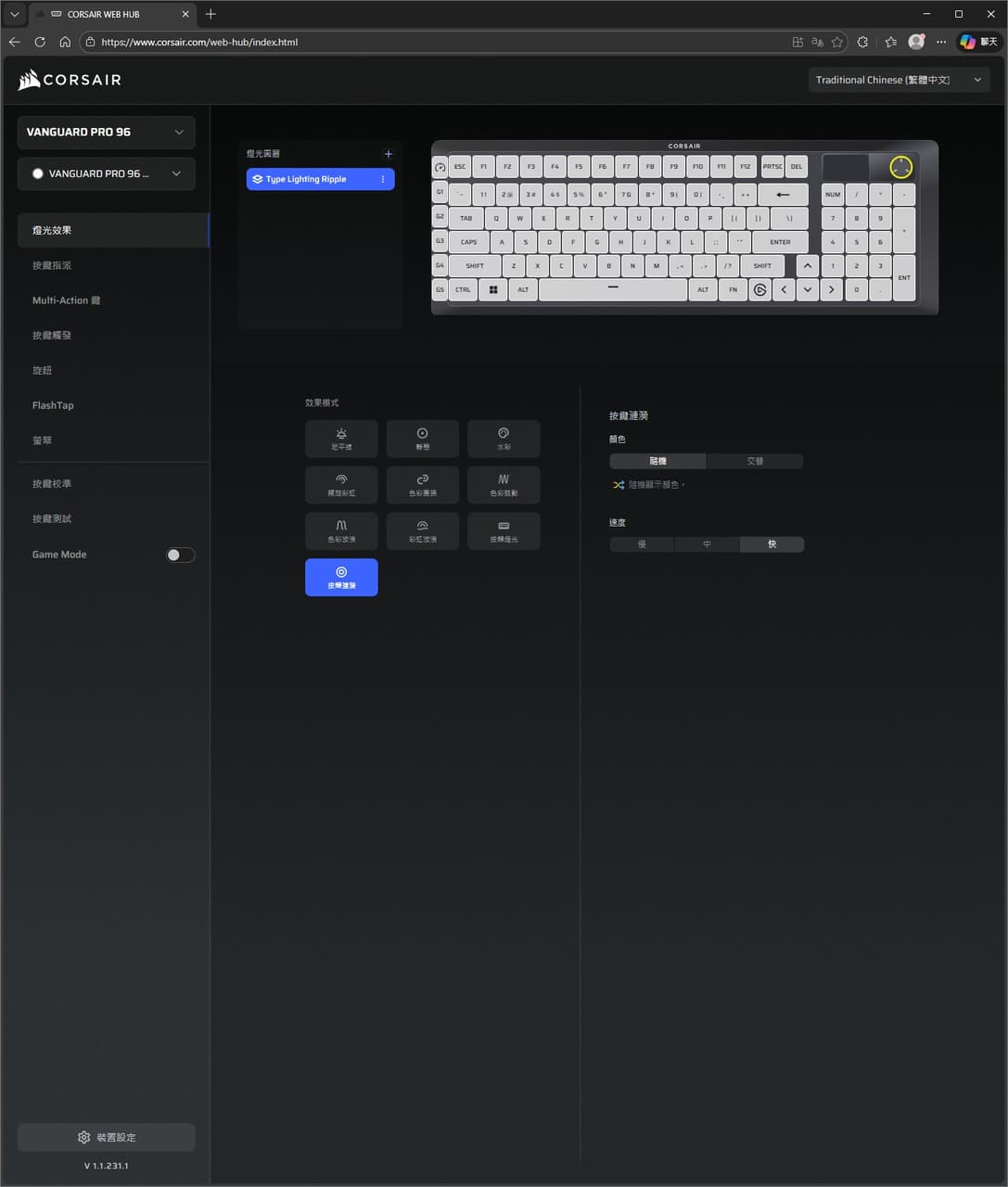
Task: Choose the first effect mode lamp icon
Action: click(x=341, y=439)
